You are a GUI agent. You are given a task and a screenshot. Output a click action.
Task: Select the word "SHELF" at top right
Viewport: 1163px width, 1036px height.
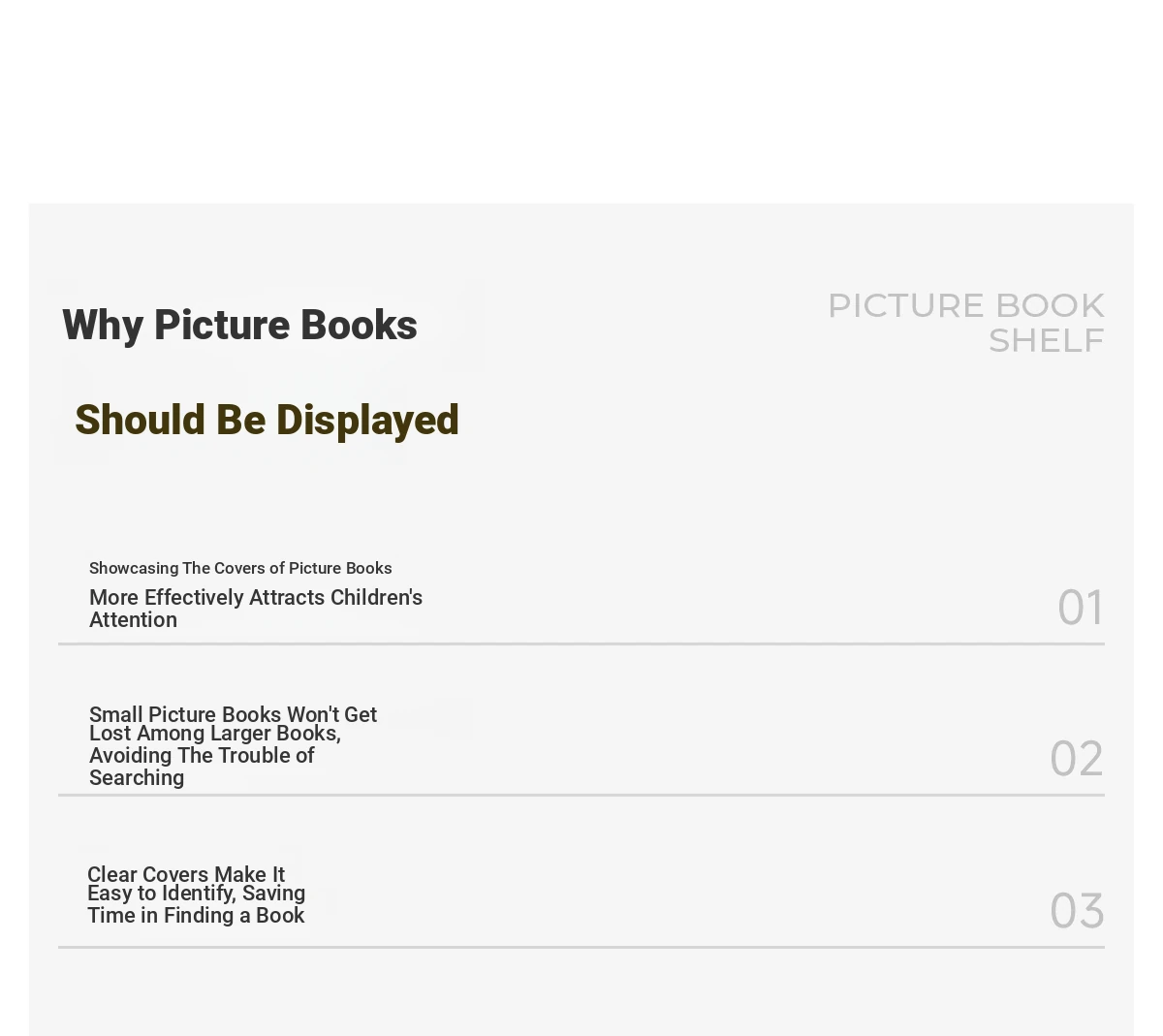(x=1047, y=340)
